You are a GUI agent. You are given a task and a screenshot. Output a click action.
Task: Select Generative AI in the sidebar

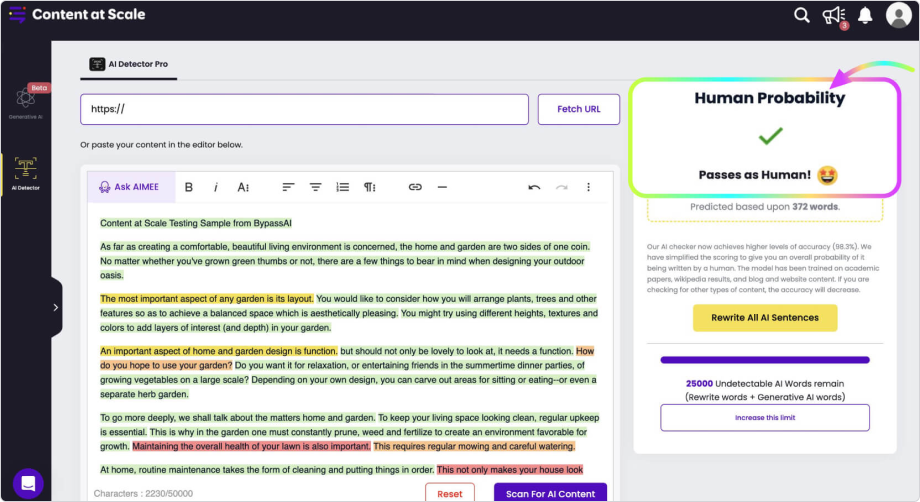pos(26,102)
